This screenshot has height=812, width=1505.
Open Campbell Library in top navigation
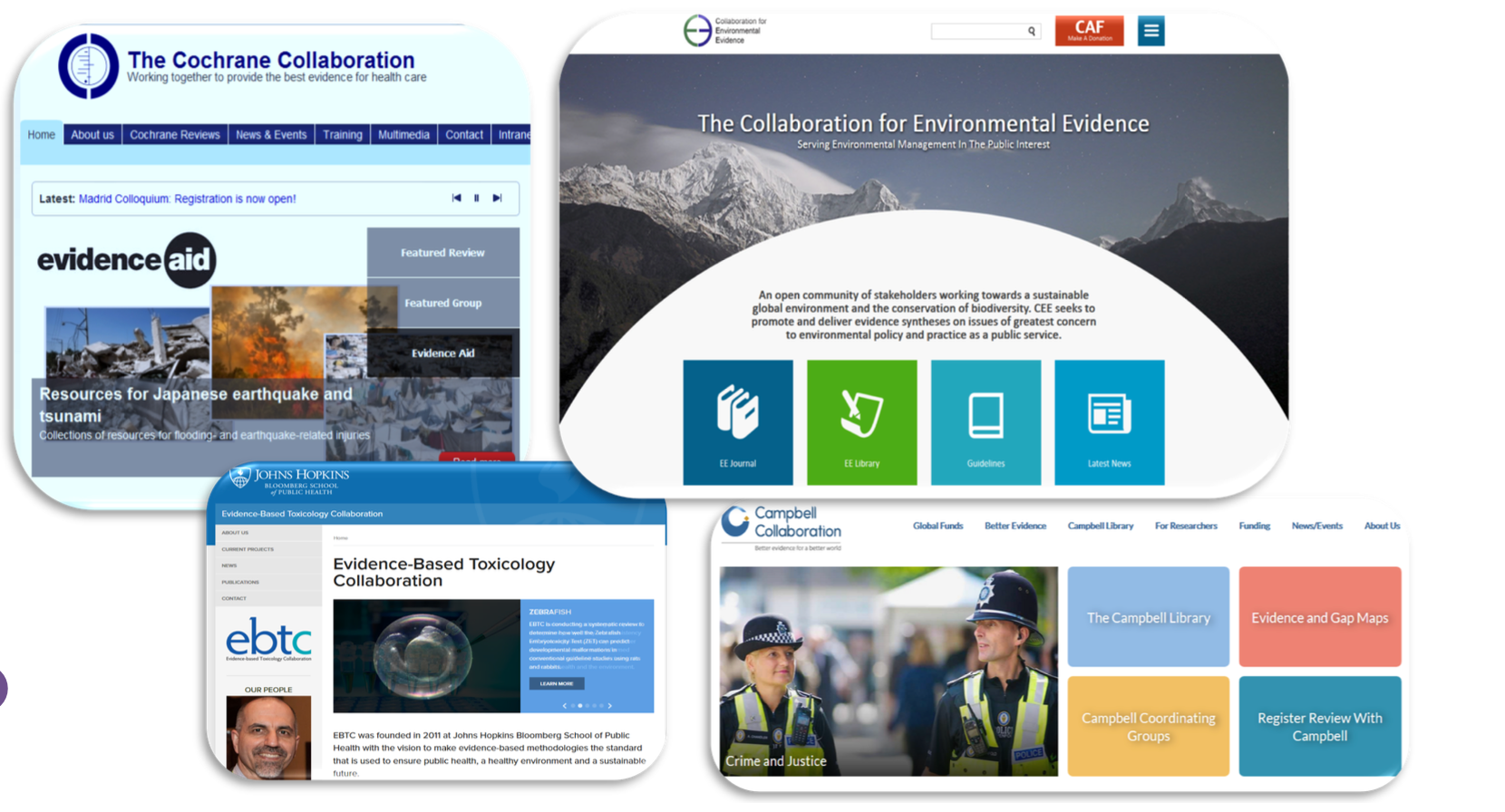[1100, 526]
